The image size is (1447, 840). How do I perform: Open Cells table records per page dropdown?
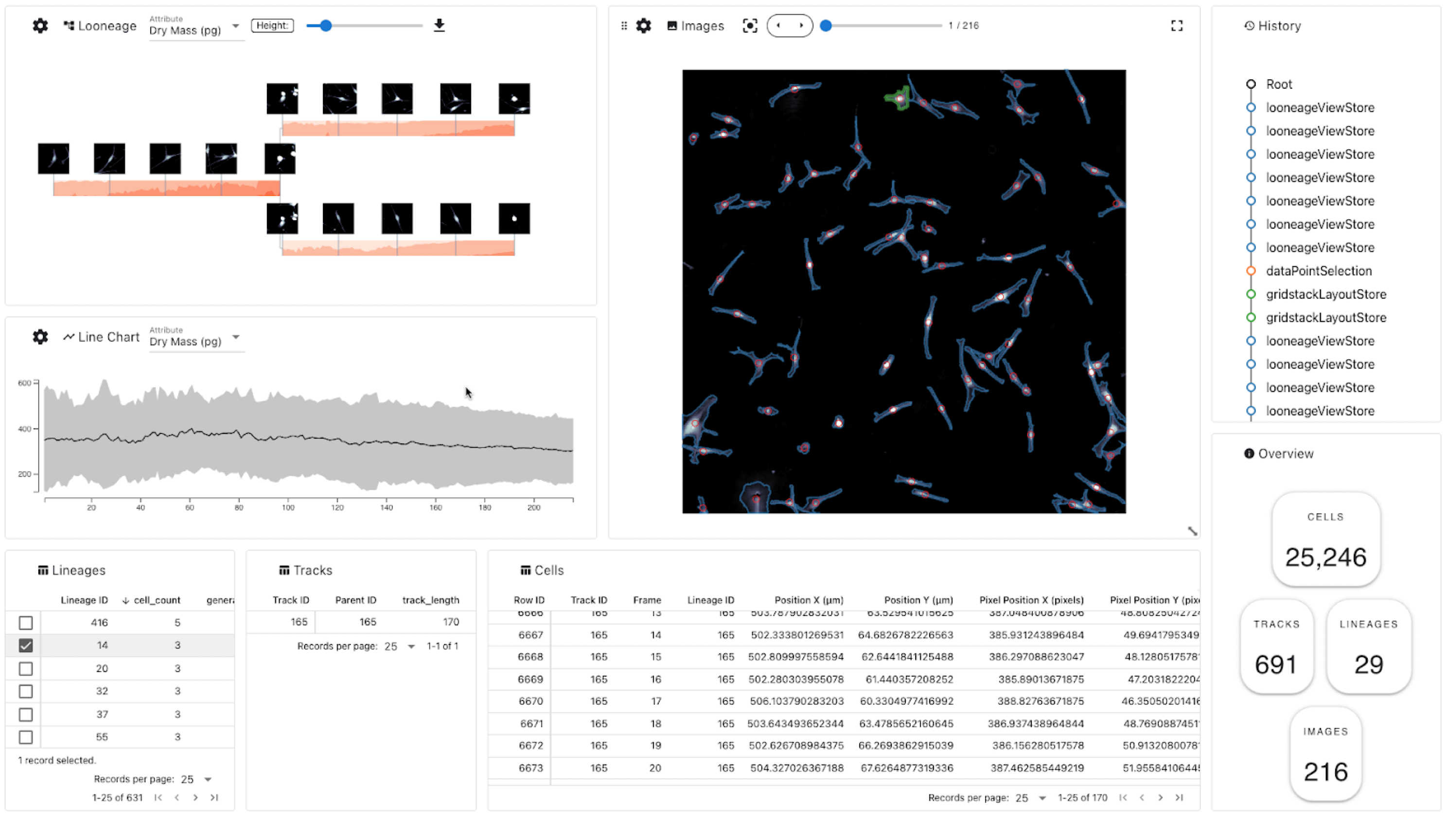[1031, 798]
